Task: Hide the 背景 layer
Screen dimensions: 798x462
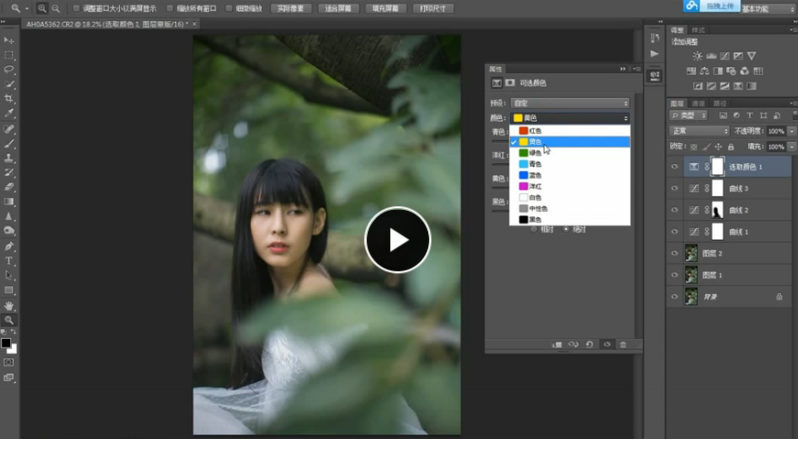Action: pyautogui.click(x=675, y=297)
